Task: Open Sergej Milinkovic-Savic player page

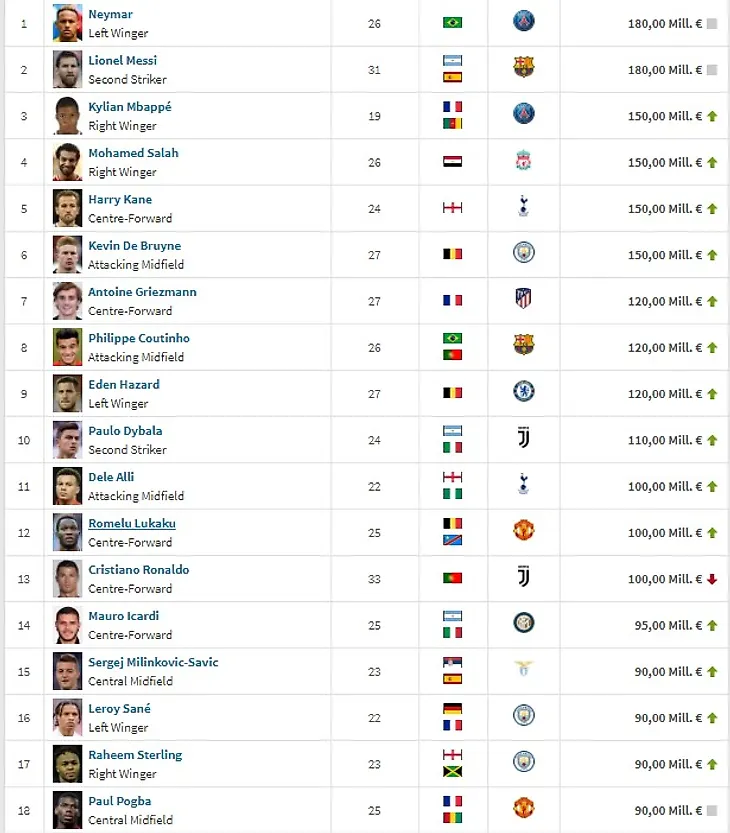Action: point(154,662)
